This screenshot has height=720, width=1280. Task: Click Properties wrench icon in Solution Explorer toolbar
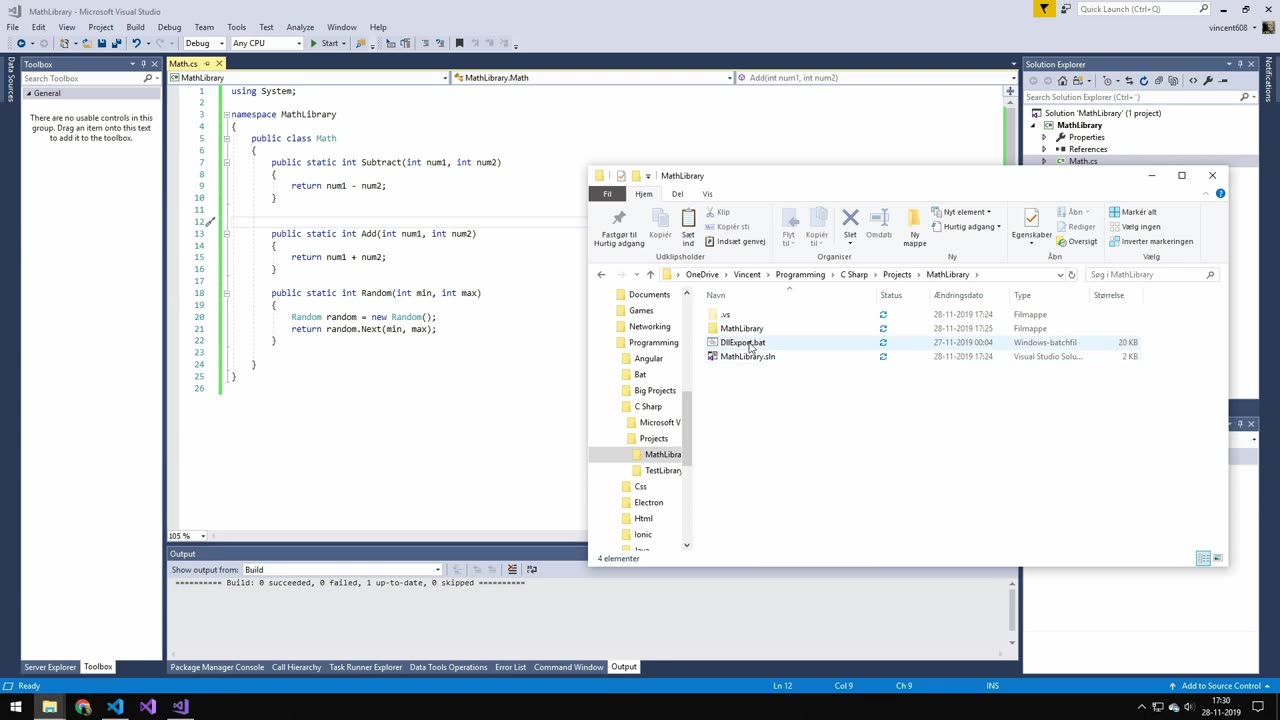(1208, 81)
